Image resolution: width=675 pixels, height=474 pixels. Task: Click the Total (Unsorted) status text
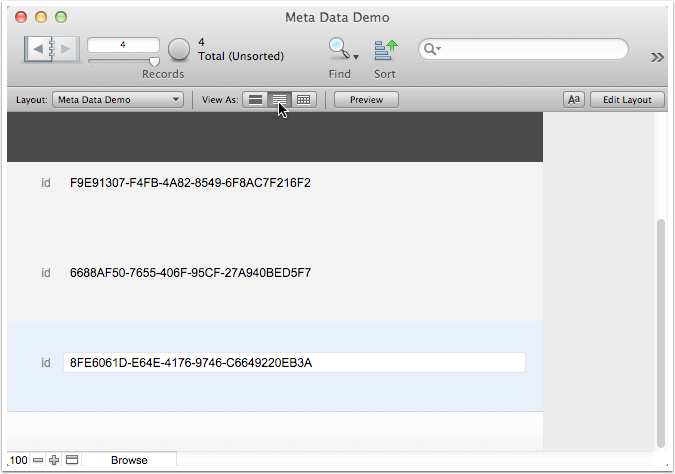(241, 56)
